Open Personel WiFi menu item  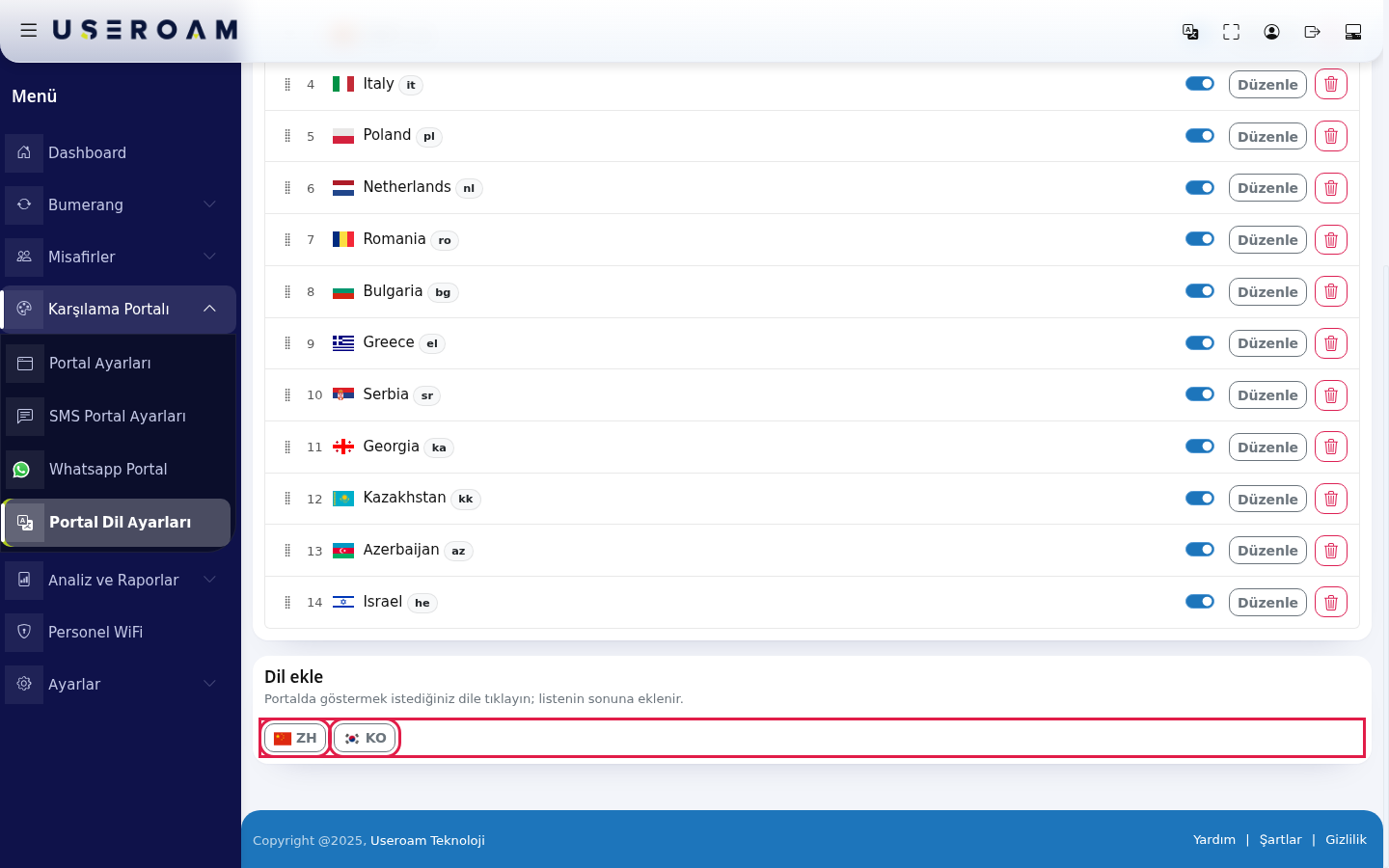[x=118, y=632]
